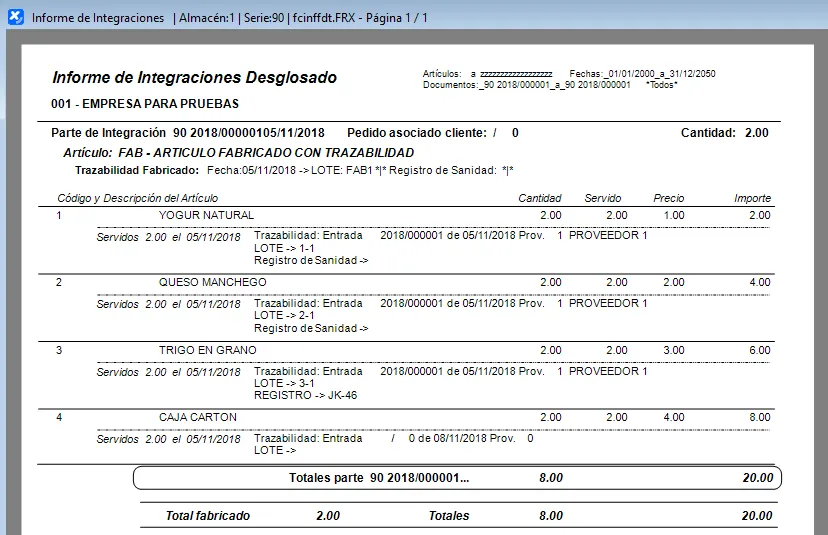Click the 'Totales parte' summary box
The image size is (828, 535).
tap(457, 478)
